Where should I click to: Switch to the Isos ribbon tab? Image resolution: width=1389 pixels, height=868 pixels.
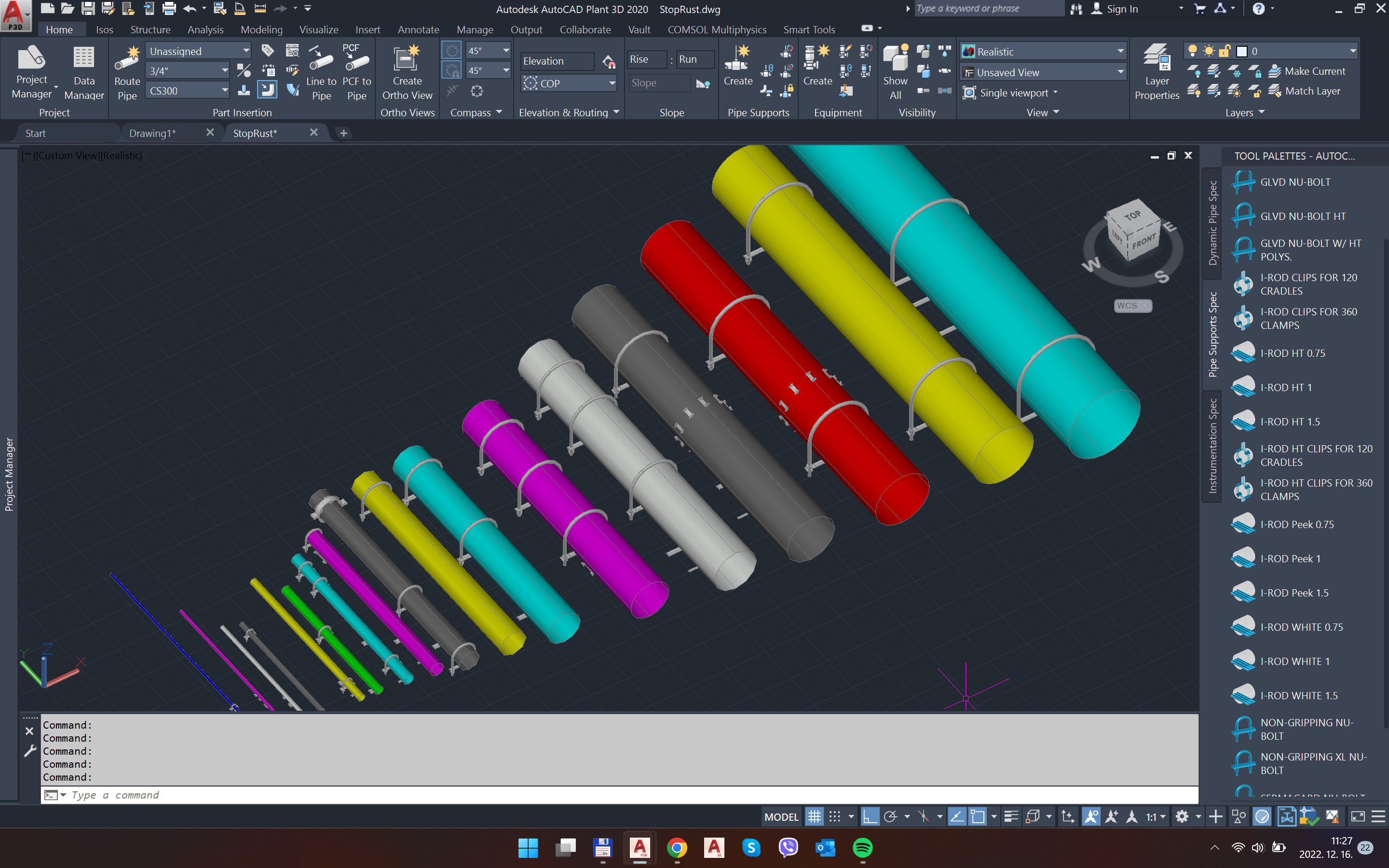coord(105,29)
